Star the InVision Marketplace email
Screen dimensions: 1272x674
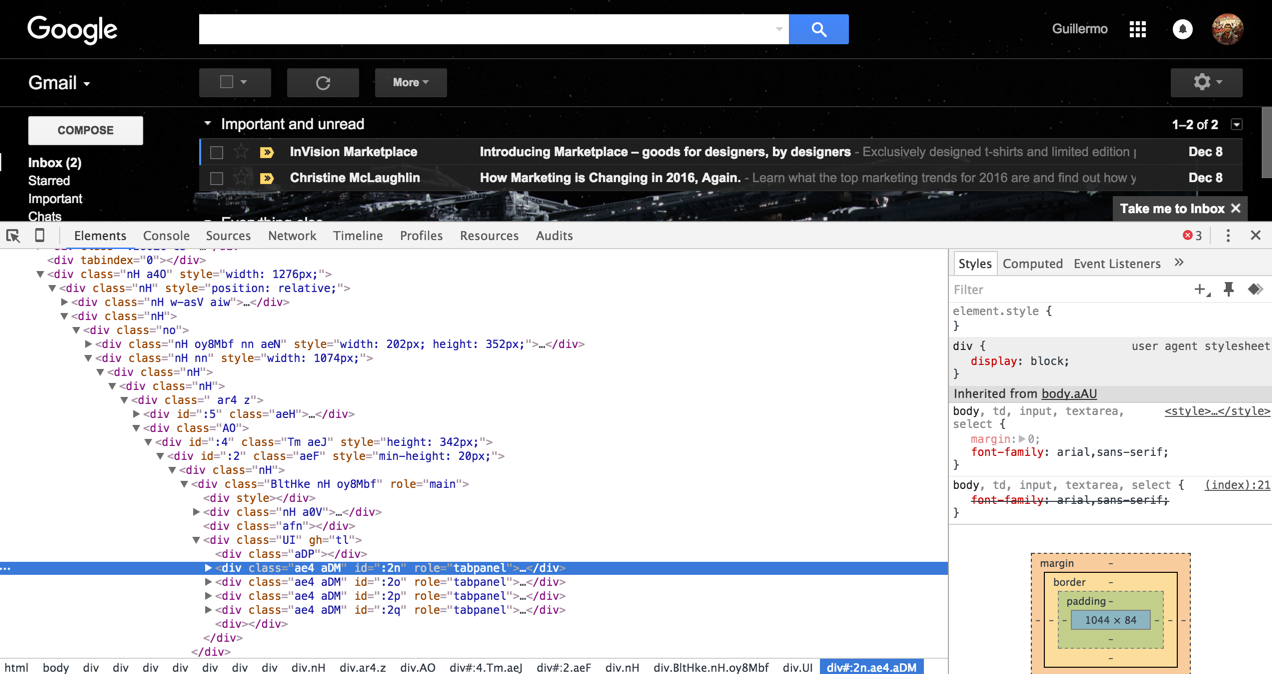point(241,152)
